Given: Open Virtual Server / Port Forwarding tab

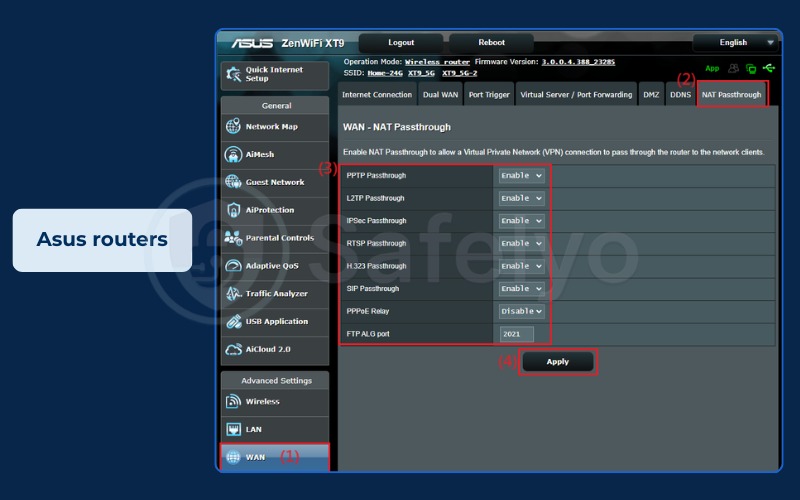Looking at the screenshot, I should point(576,94).
